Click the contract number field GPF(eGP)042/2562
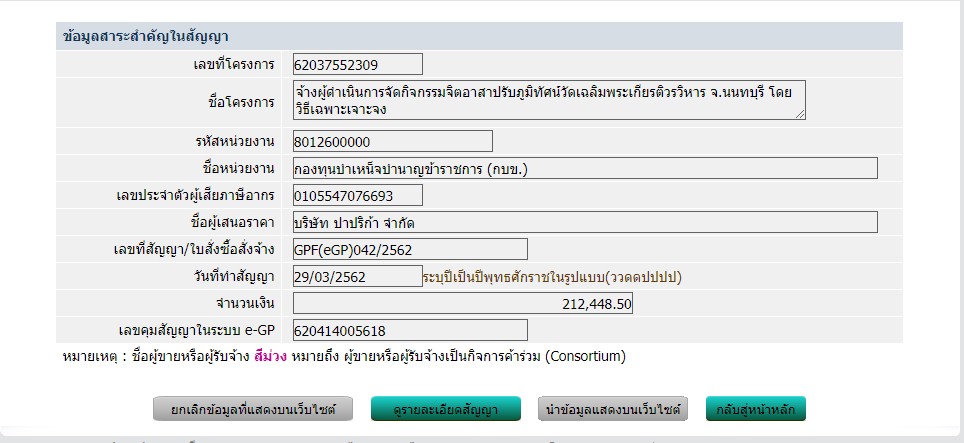The height and width of the screenshot is (443, 964). click(x=409, y=249)
